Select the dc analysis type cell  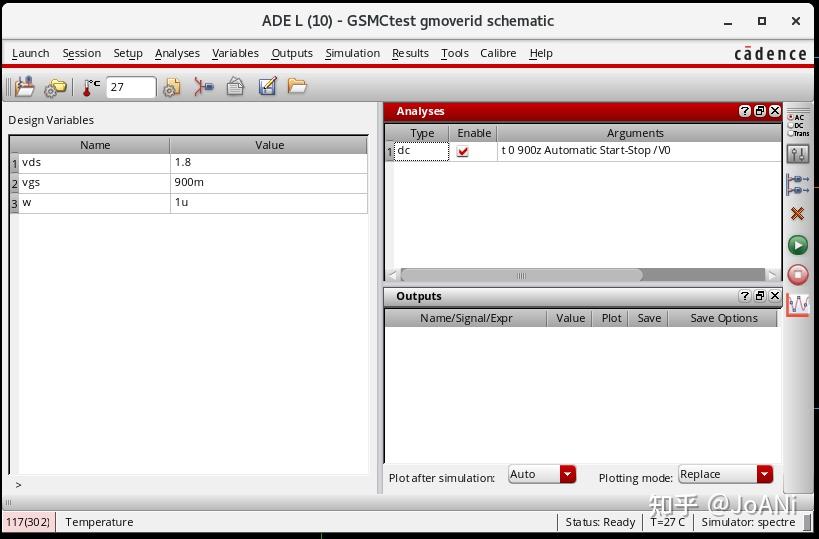coord(421,151)
